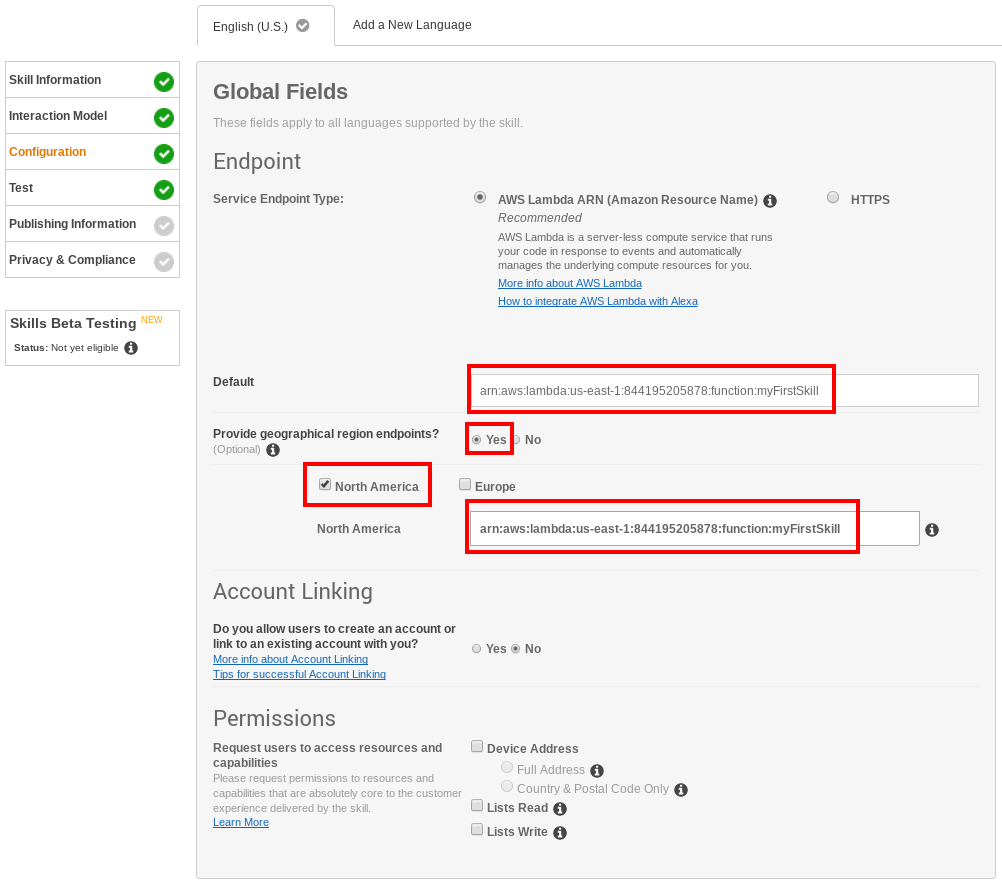1002x887 pixels.
Task: Open the Configuration section
Action: pyautogui.click(x=92, y=151)
